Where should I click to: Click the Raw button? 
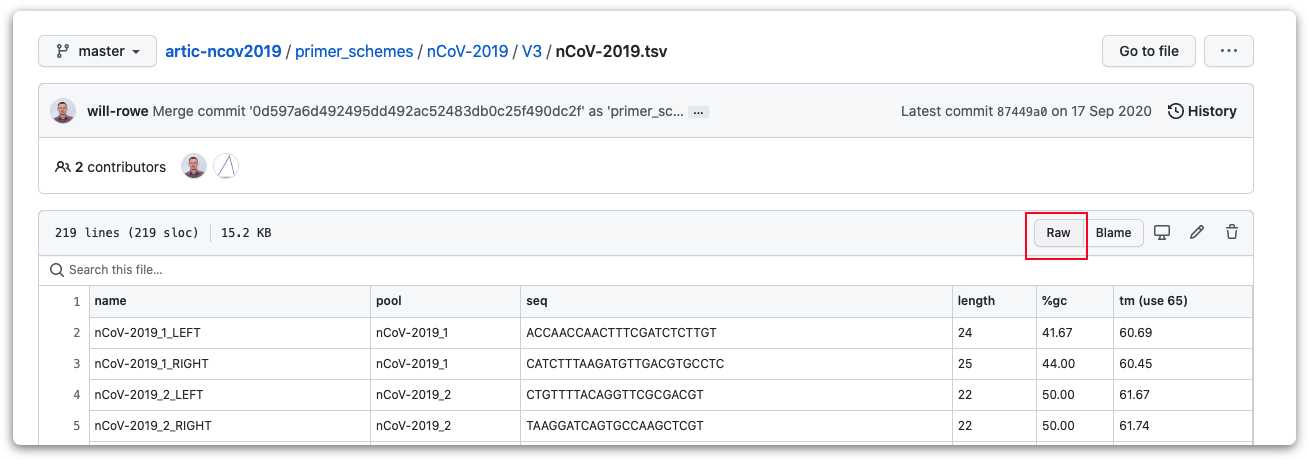pyautogui.click(x=1058, y=233)
